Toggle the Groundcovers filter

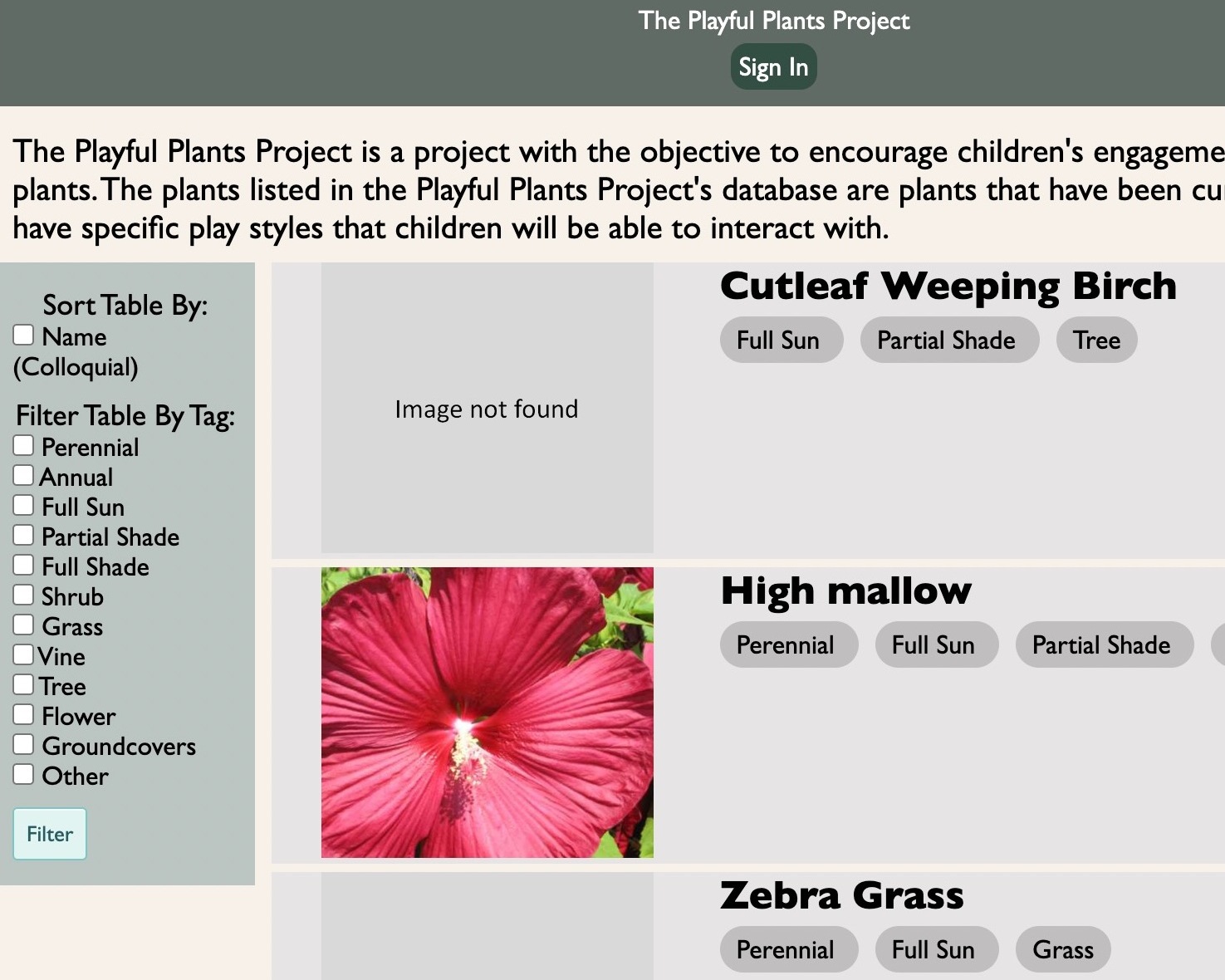23,744
